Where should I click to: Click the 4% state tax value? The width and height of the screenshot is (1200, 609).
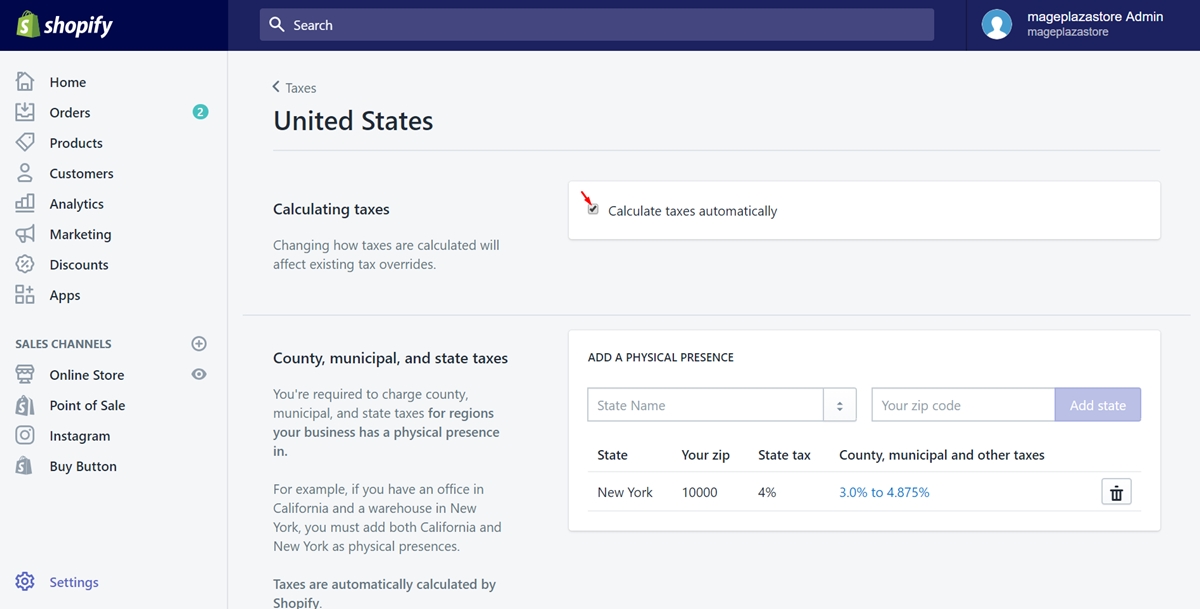tap(767, 492)
